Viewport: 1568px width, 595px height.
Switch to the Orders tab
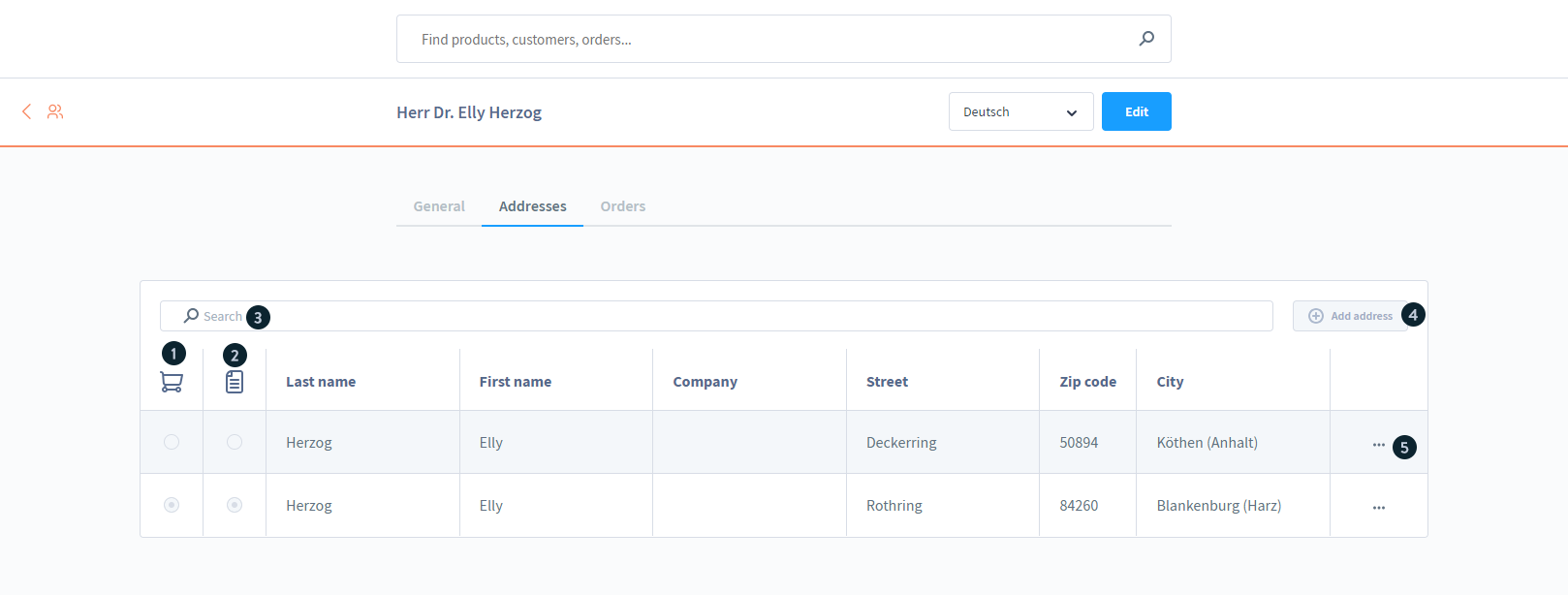[x=622, y=206]
